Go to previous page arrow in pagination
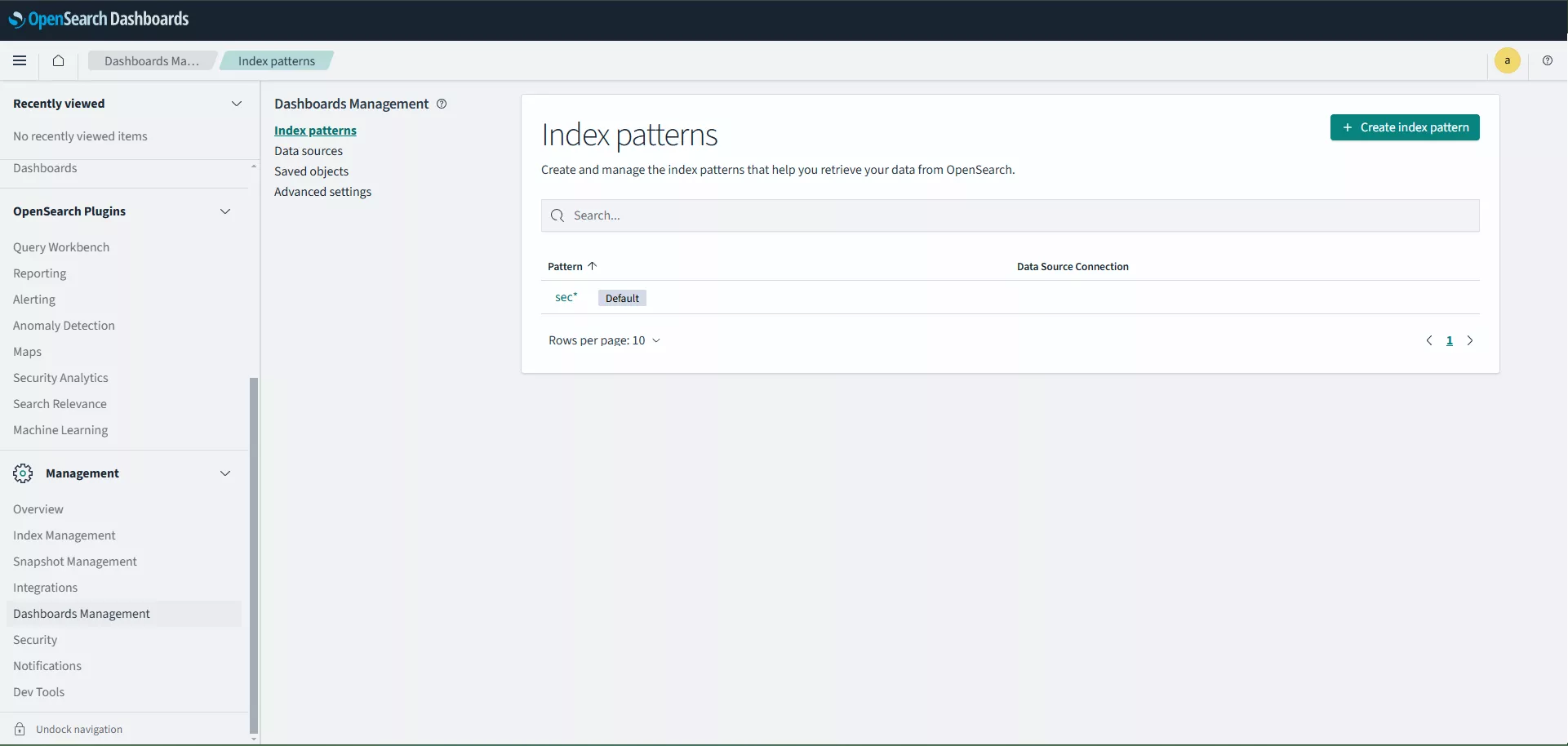This screenshot has width=1568, height=746. 1429,340
